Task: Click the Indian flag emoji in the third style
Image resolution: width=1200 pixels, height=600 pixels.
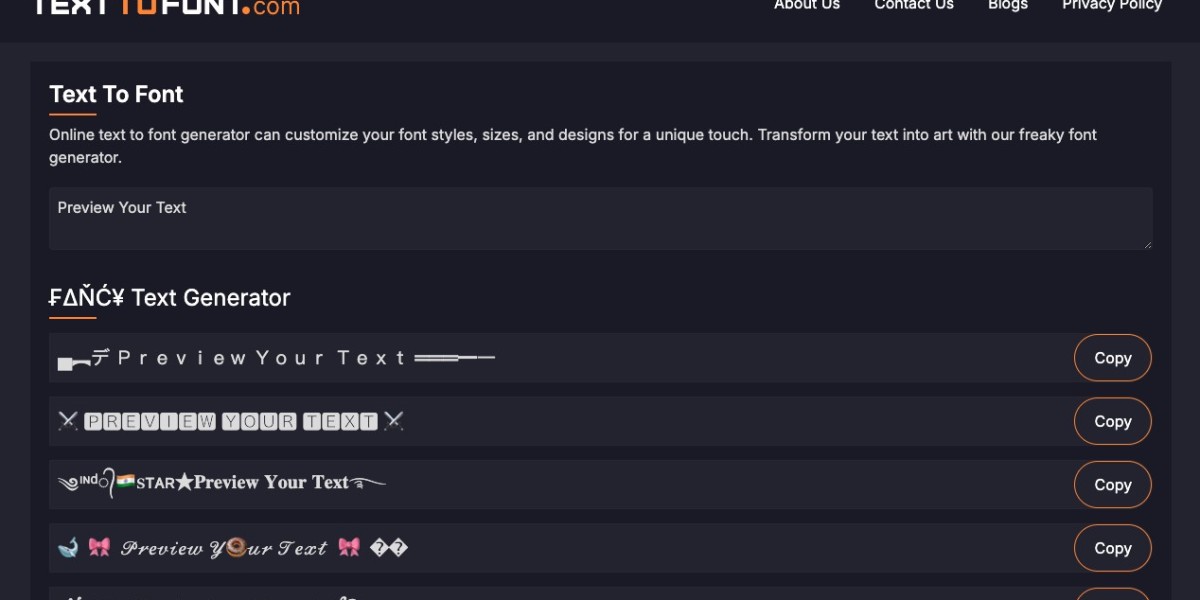Action: click(x=125, y=482)
